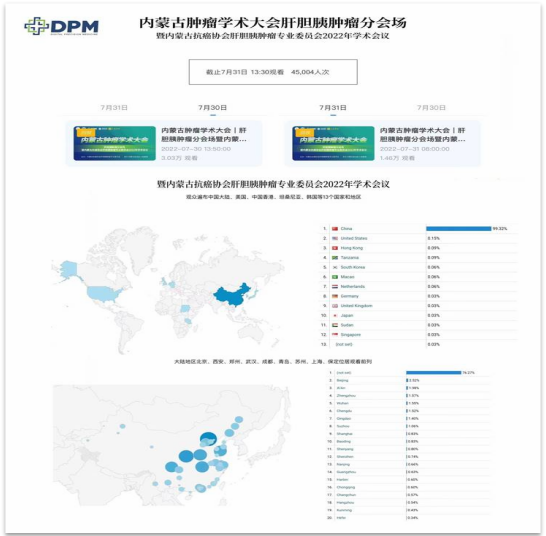Click the Netherlands flag icon

tap(335, 287)
